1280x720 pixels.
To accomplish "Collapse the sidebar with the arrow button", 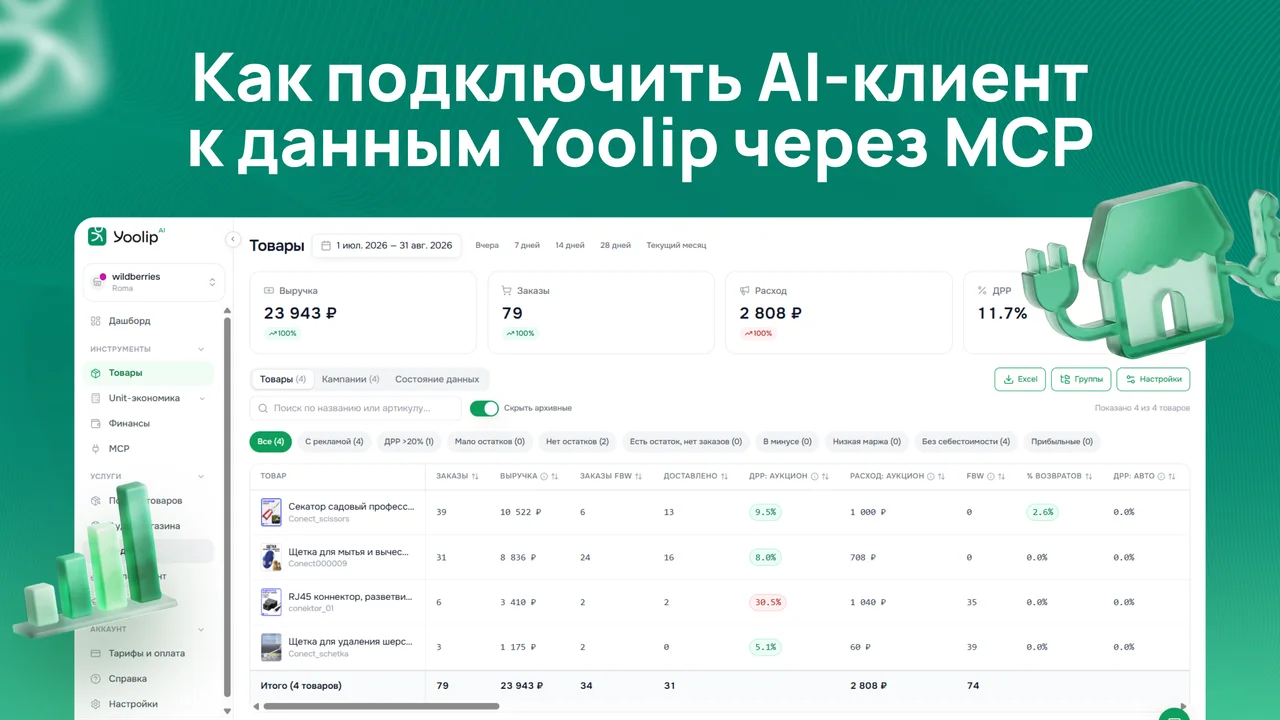I will point(233,239).
